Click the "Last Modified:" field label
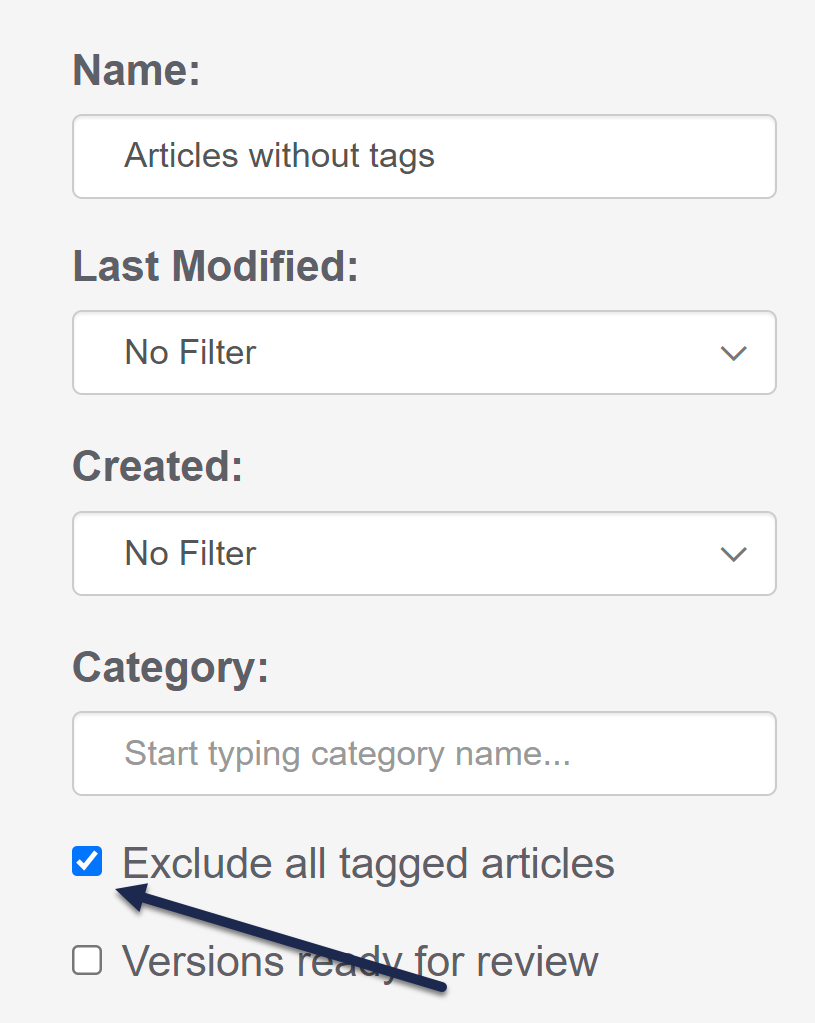 [215, 267]
